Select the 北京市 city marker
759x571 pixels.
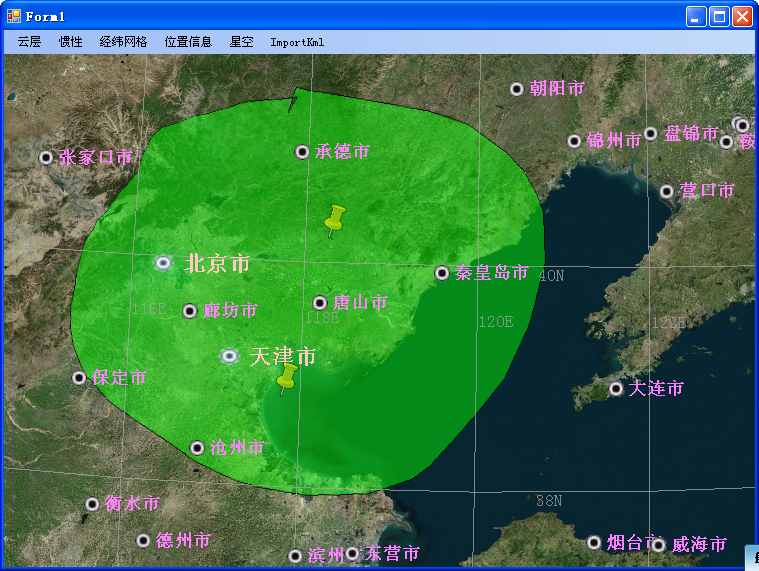point(164,263)
